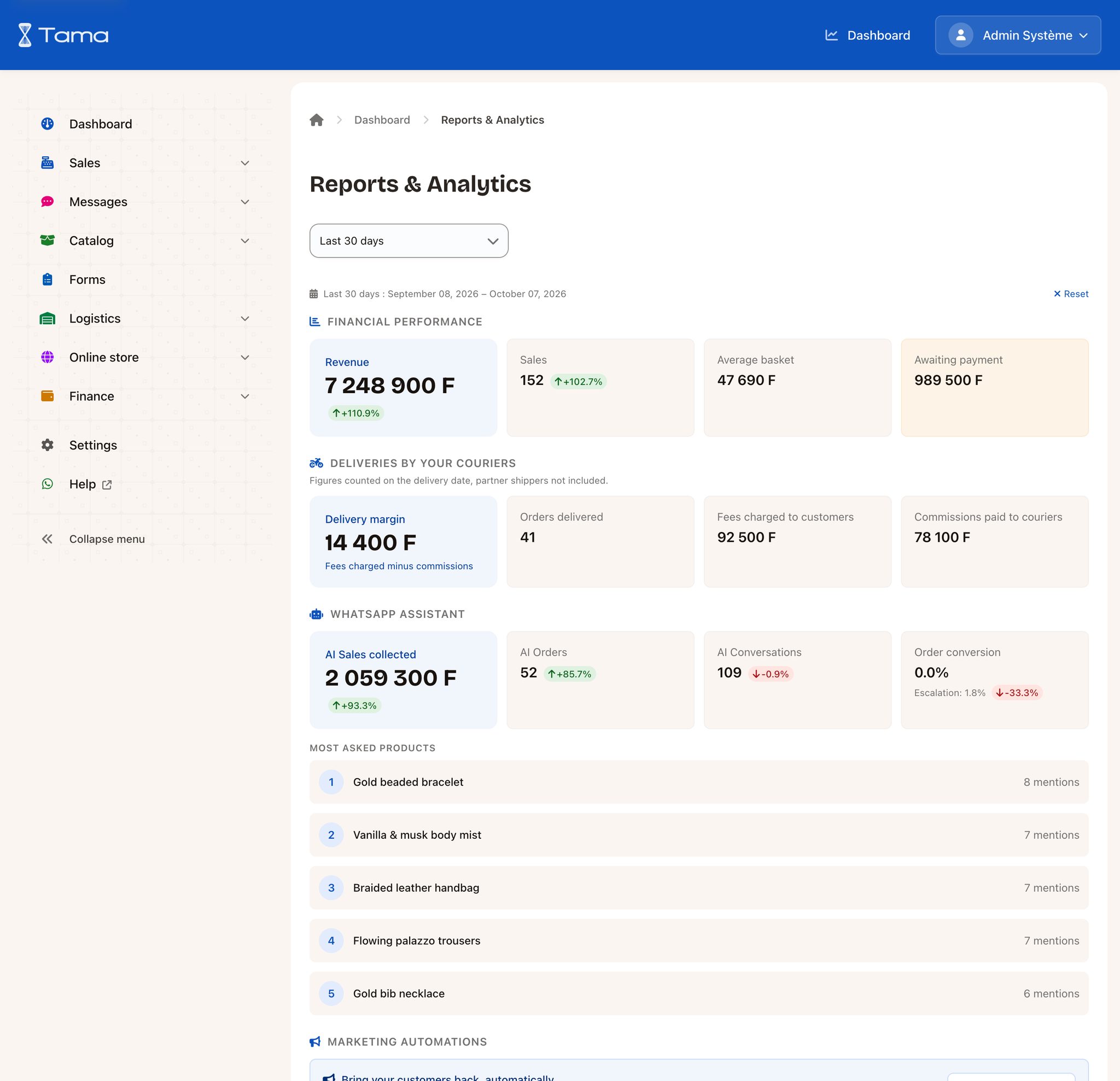This screenshot has height=1081, width=1120.
Task: Click the Gold beaded bracelet row
Action: 699,781
